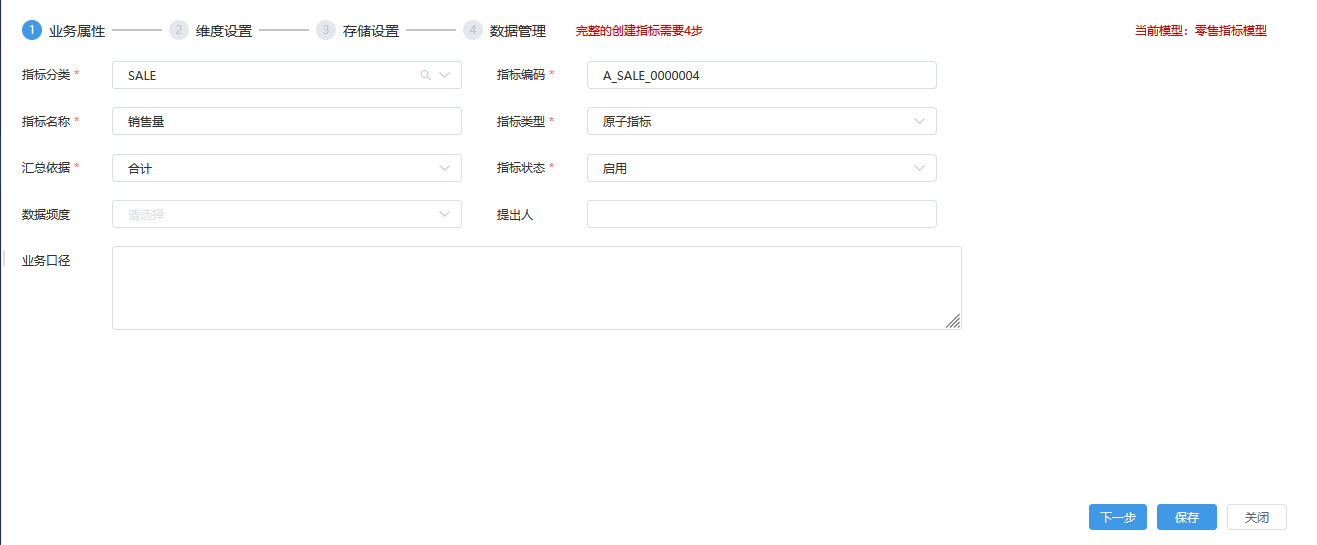Click the 指标分类 label
This screenshot has width=1317, height=545.
point(46,75)
